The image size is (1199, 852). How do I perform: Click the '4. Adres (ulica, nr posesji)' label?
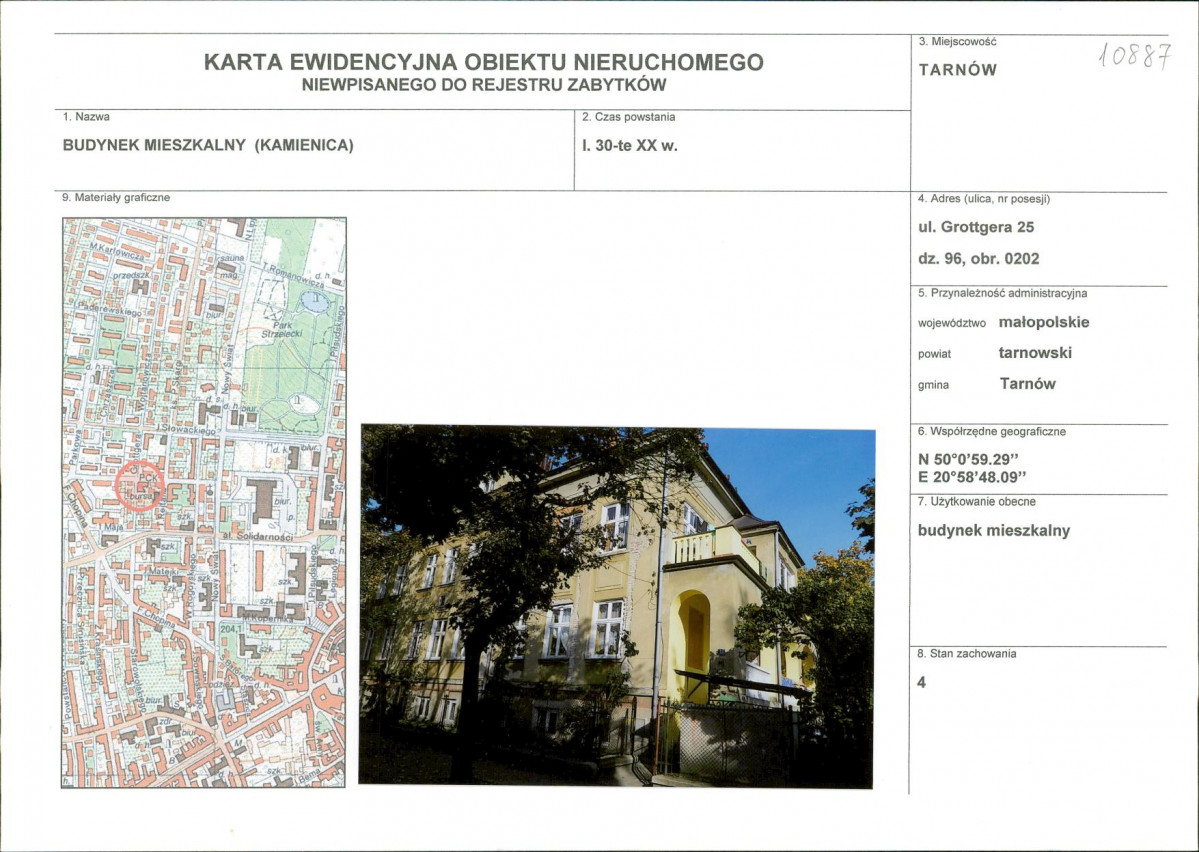984,199
